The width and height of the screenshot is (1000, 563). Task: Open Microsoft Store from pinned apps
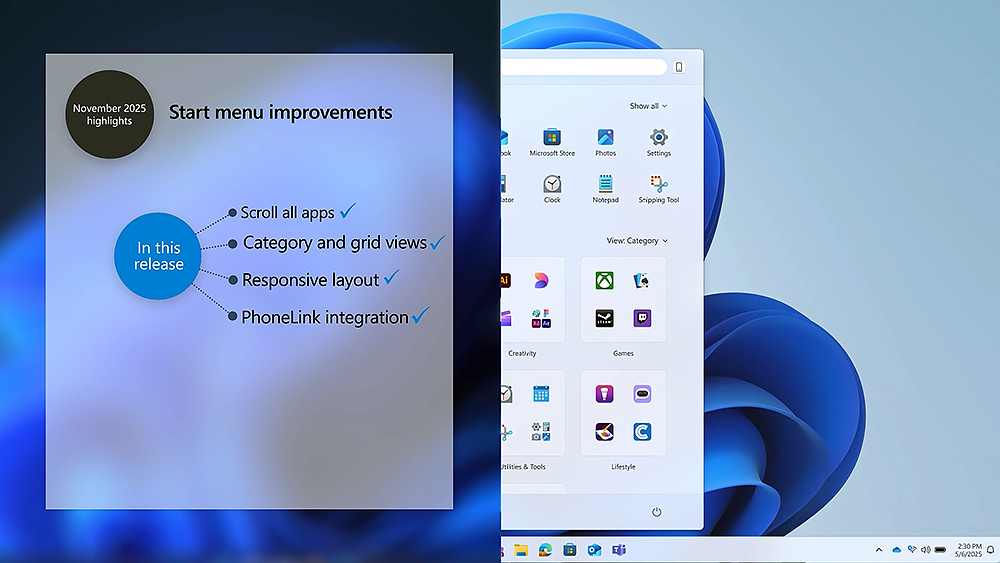552,138
